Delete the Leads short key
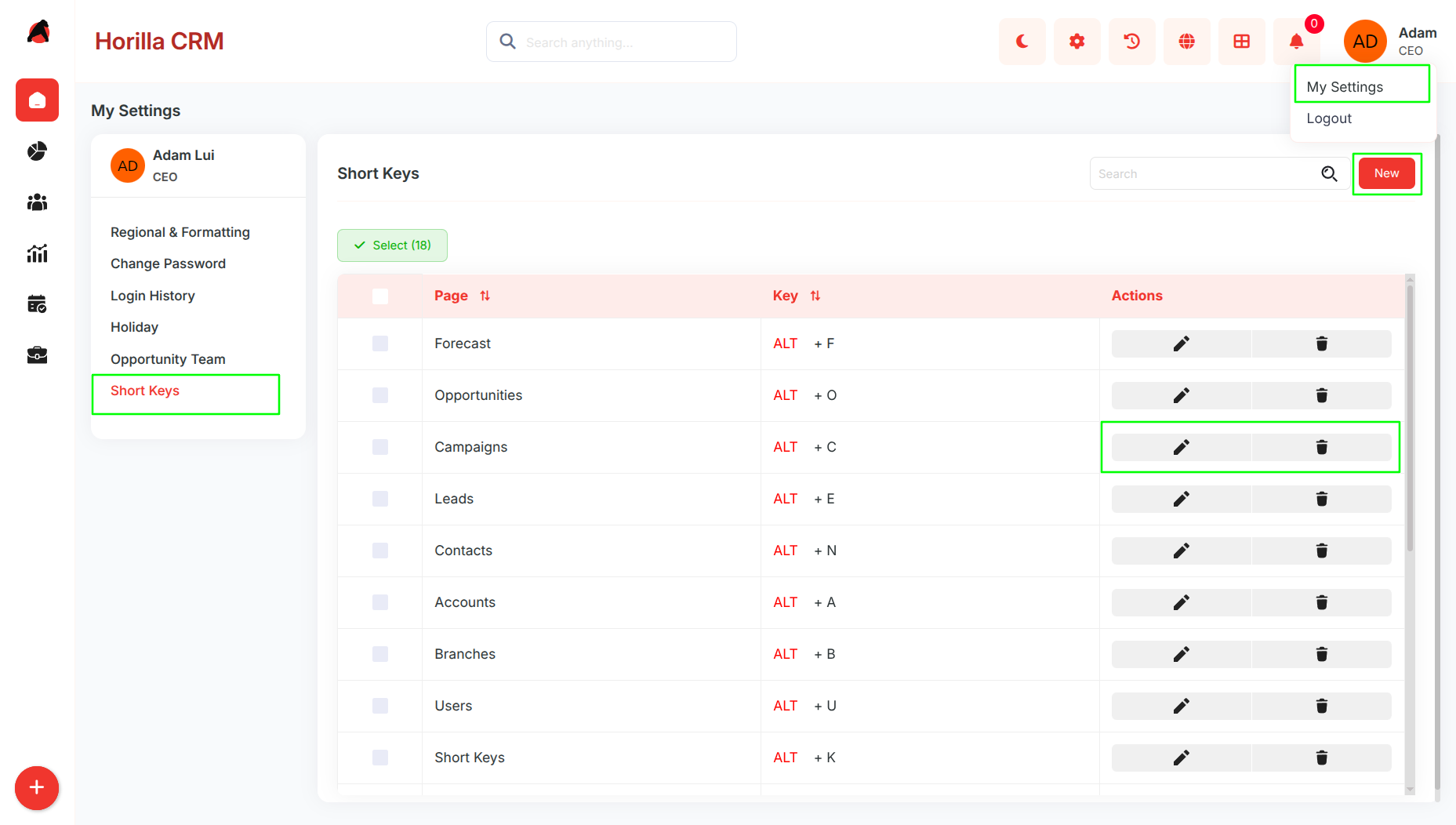Viewport: 1456px width, 825px height. [x=1322, y=499]
